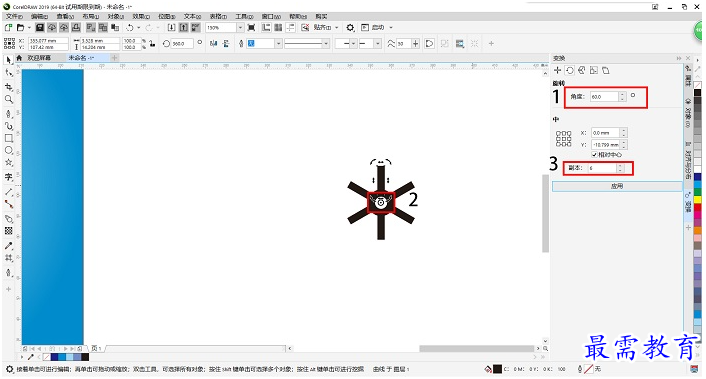Expand the 启动 launch dropdown
Screen dimensions: 706x379
coord(391,27)
